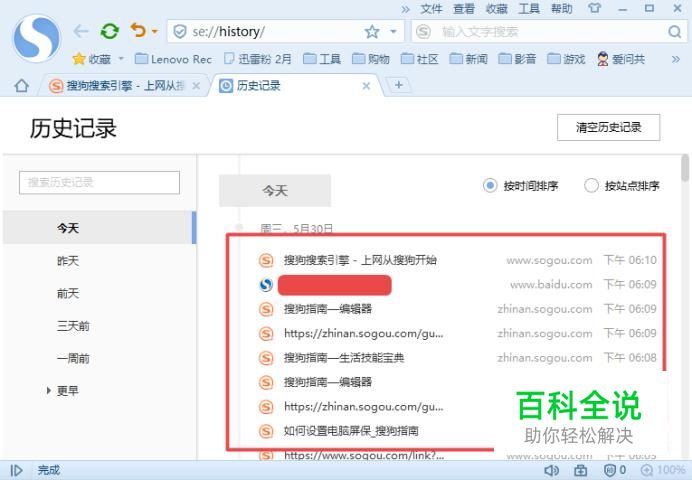Click the Sogou browser logo avatar

click(x=37, y=38)
